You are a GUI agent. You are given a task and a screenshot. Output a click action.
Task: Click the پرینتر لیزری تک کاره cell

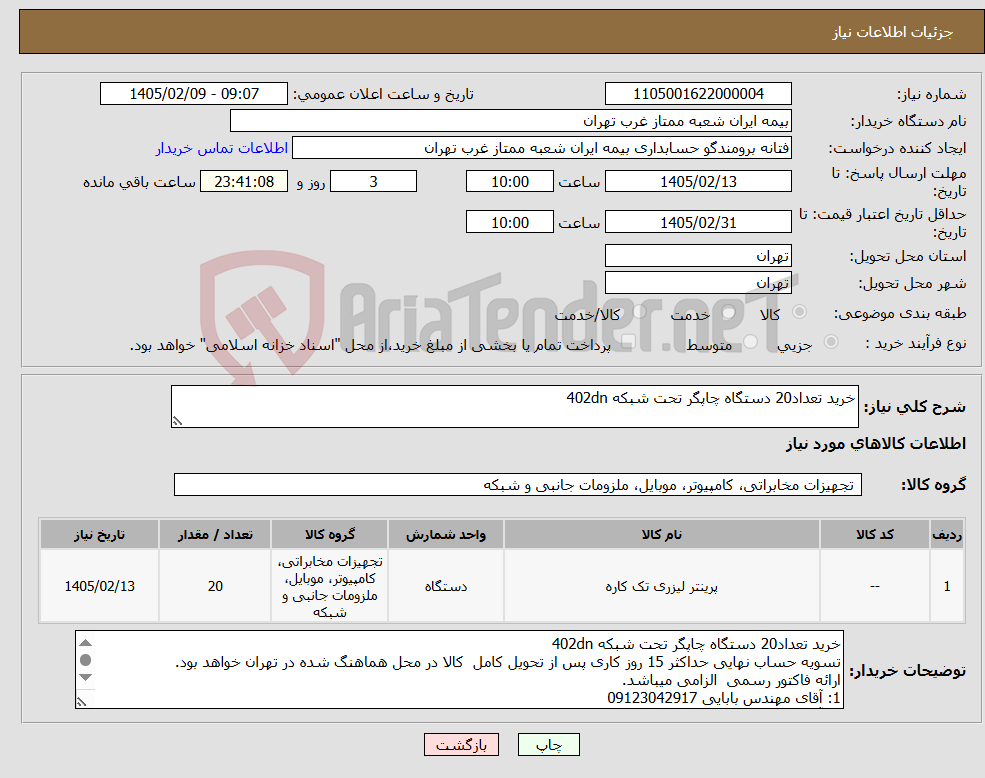pyautogui.click(x=661, y=586)
